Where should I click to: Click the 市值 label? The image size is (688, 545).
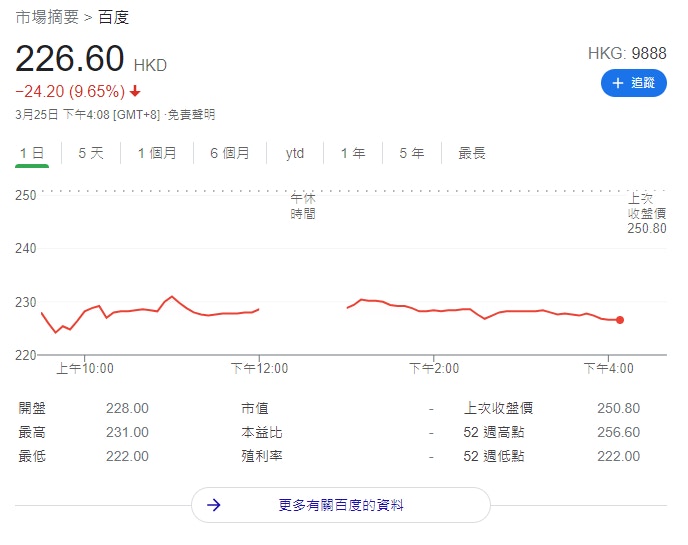tap(254, 409)
